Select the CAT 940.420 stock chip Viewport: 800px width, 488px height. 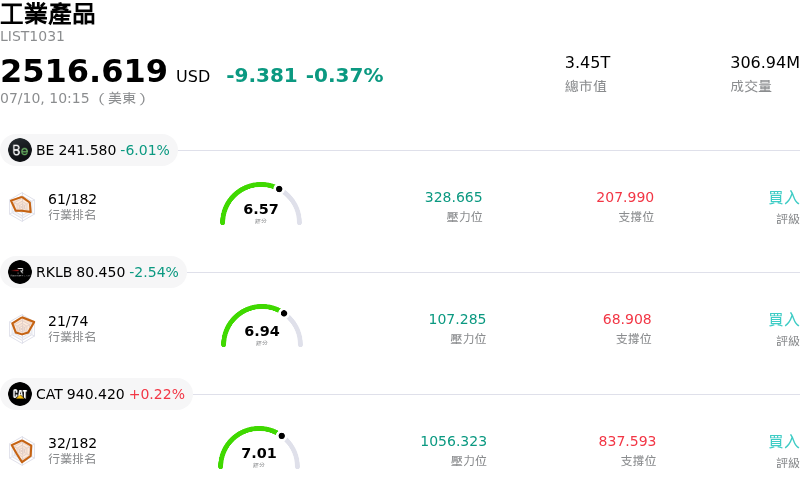96,394
